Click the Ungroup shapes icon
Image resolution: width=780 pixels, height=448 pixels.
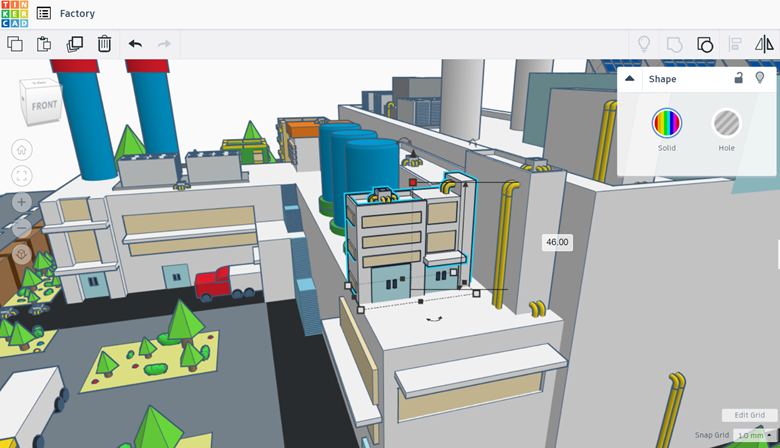point(704,44)
